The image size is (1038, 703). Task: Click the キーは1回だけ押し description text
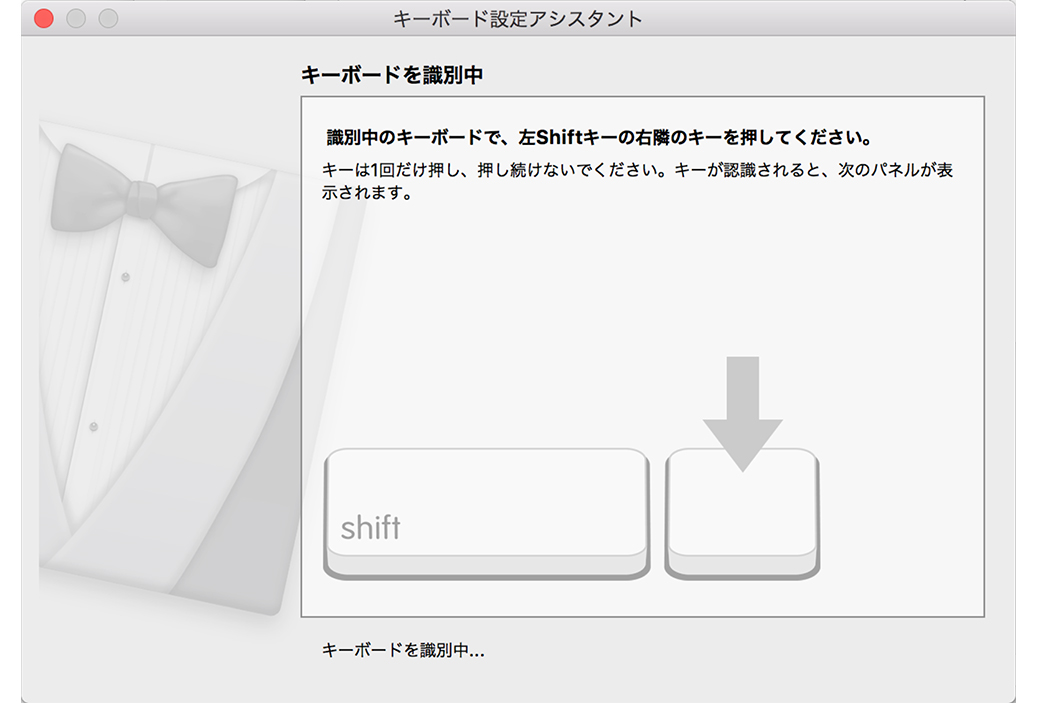click(x=637, y=181)
